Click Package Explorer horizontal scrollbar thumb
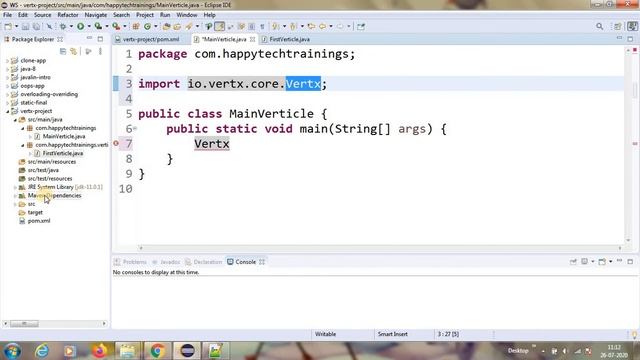The width and height of the screenshot is (640, 360). coord(24,323)
